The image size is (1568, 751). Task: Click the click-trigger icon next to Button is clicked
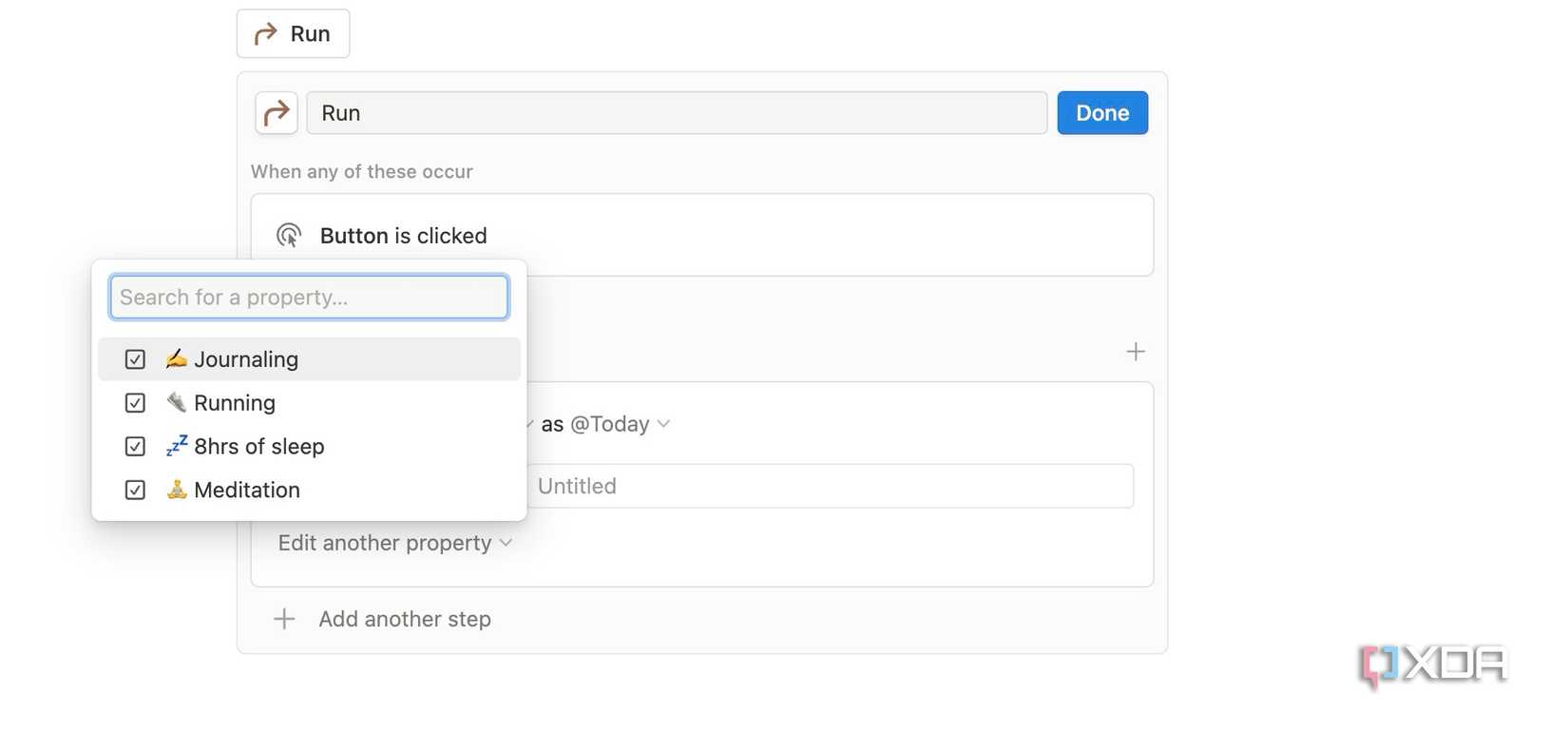(288, 235)
